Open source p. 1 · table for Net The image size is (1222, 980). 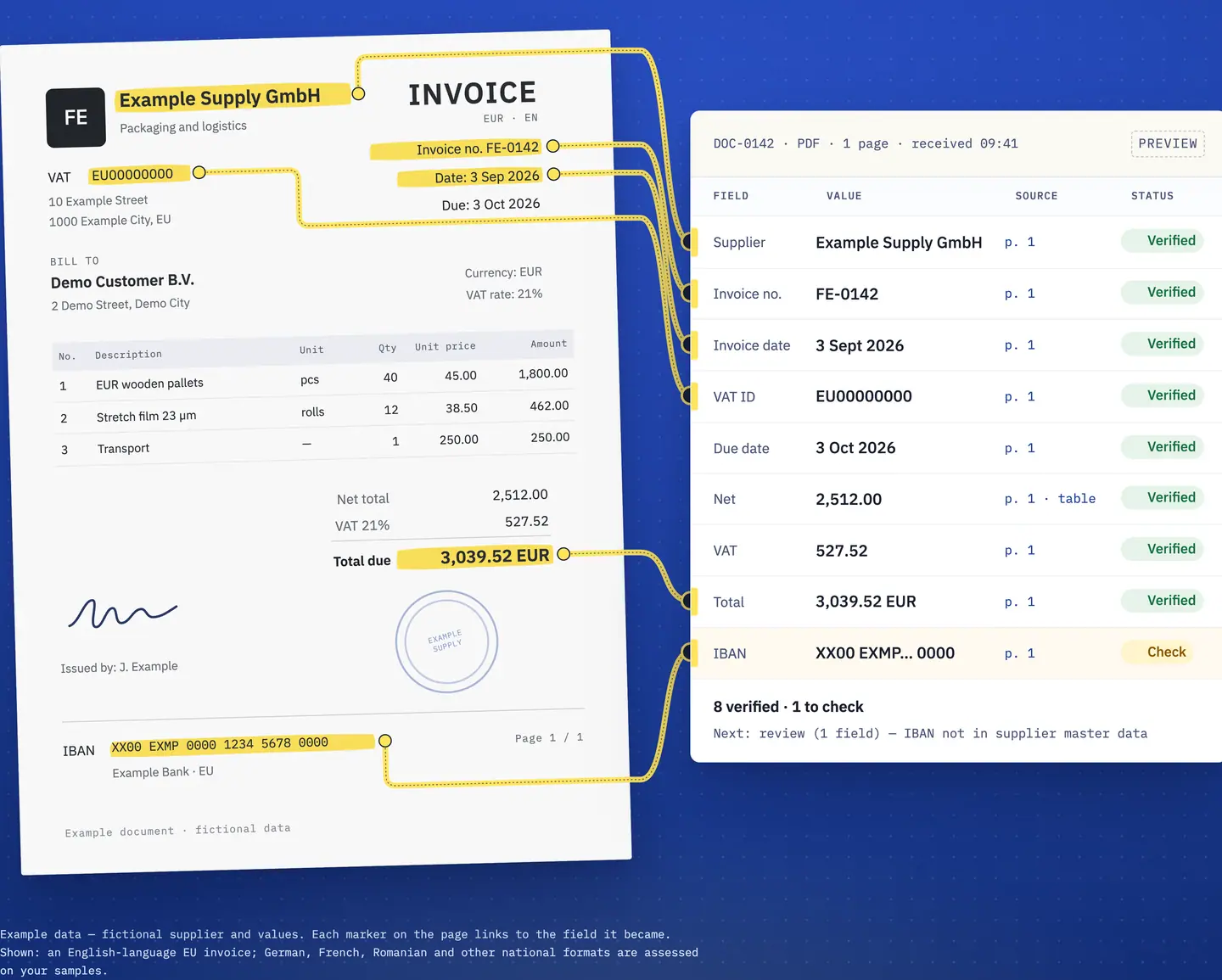click(x=1050, y=499)
